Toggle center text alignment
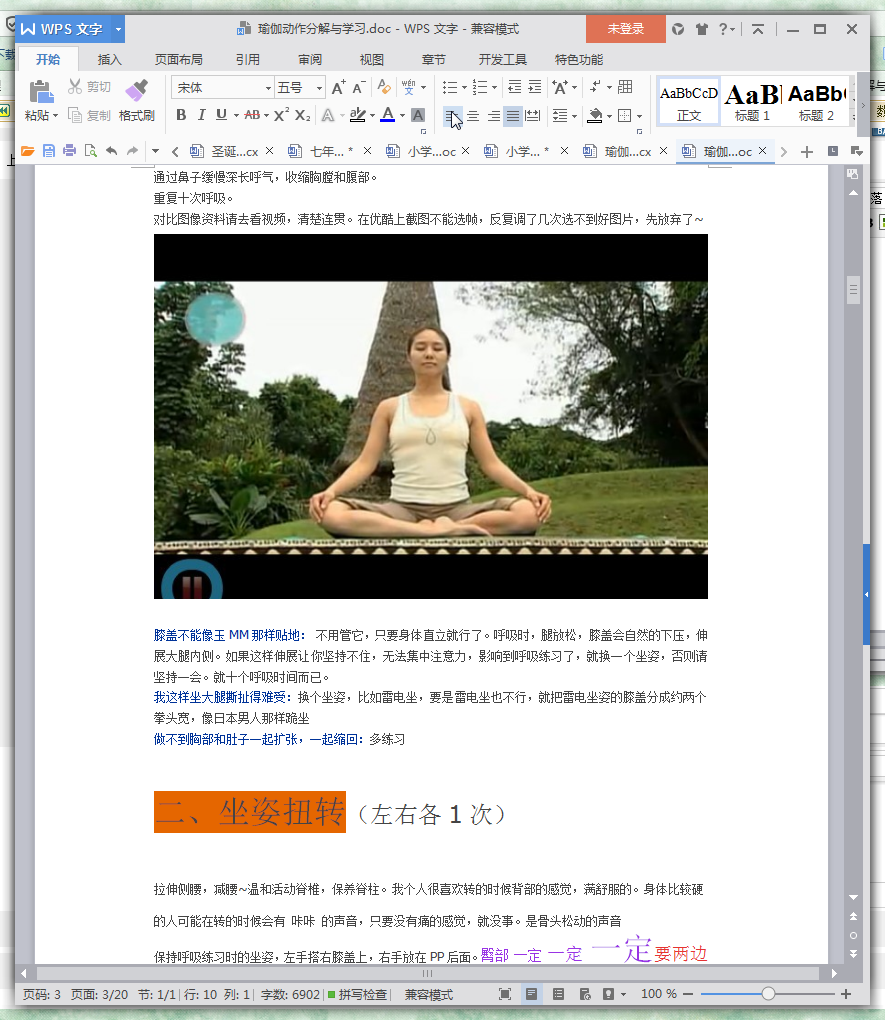This screenshot has height=1020, width=885. click(x=473, y=116)
